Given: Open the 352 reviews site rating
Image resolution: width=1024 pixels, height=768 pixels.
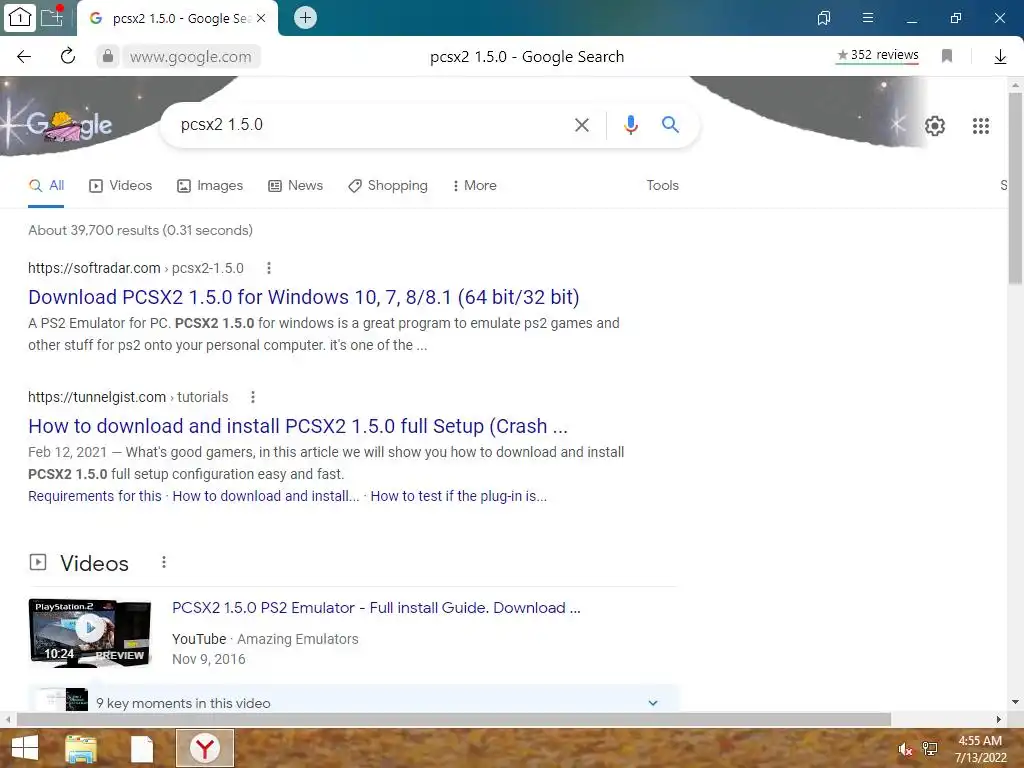Looking at the screenshot, I should click(878, 55).
